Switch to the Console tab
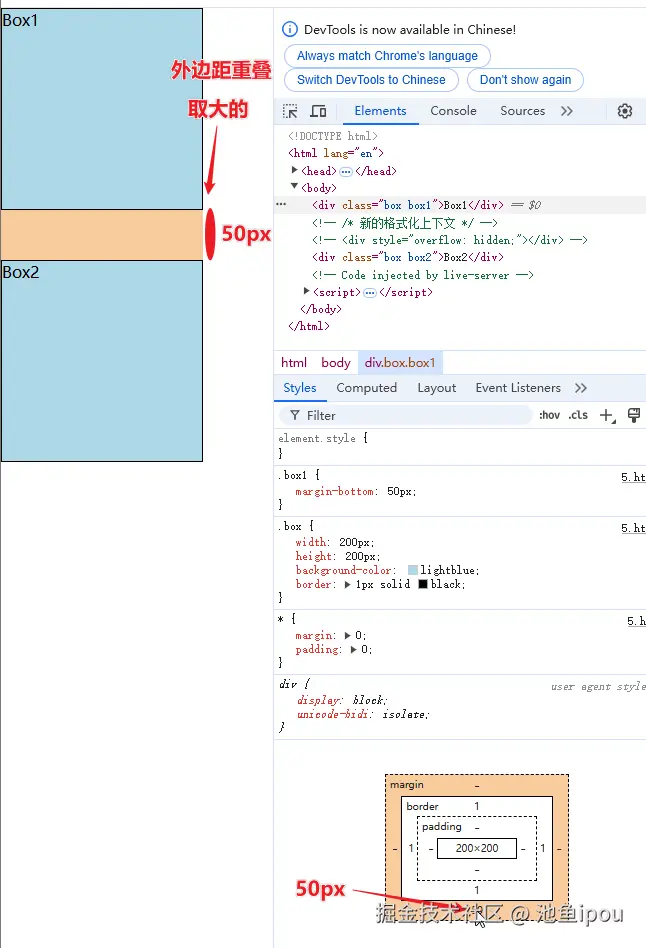 coord(453,111)
